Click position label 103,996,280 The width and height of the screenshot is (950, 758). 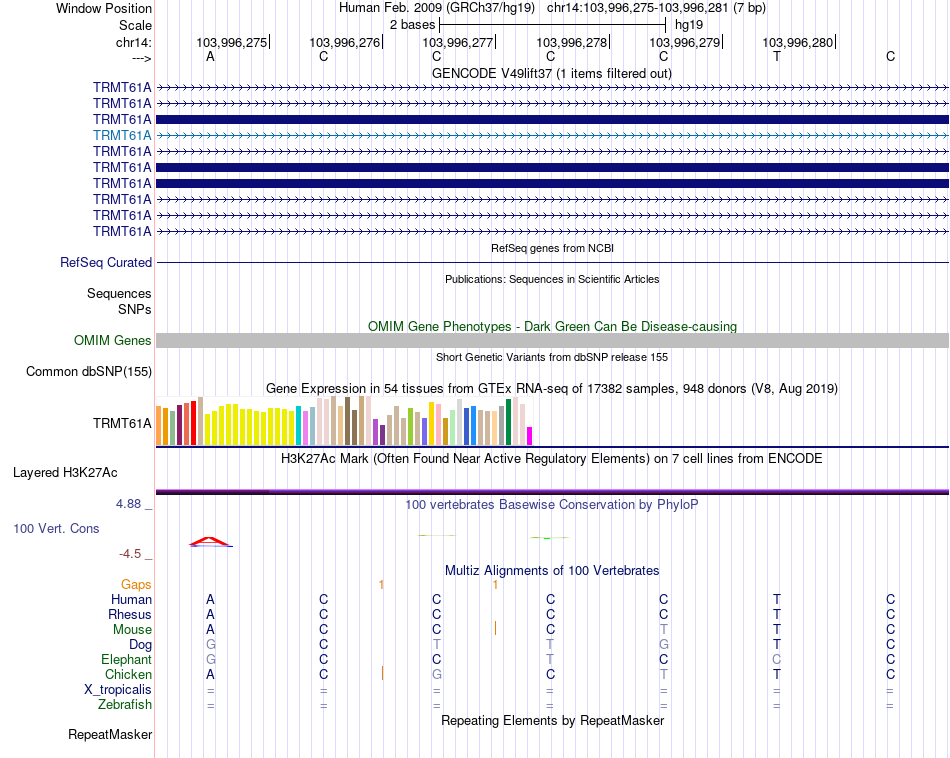coord(797,42)
